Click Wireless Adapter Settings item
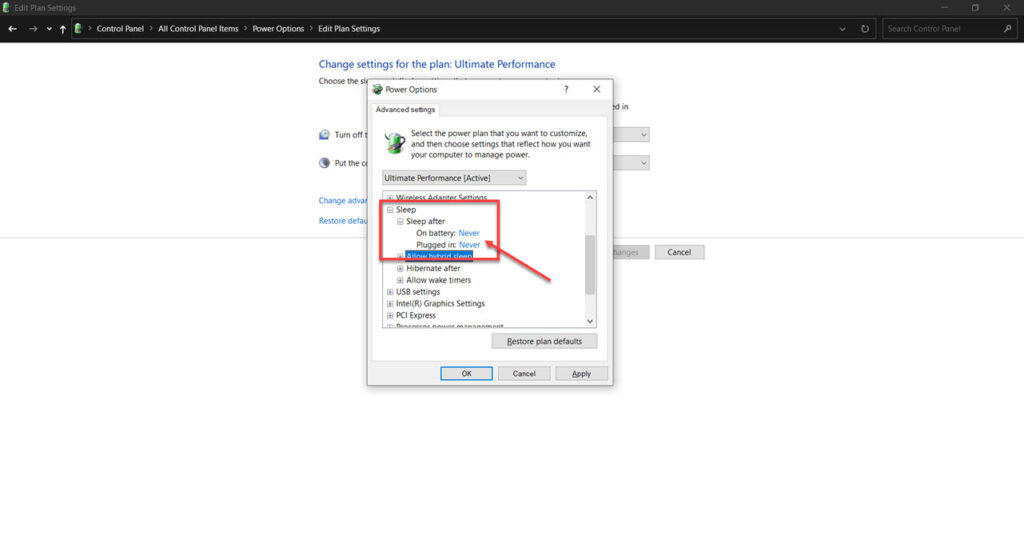1024x556 pixels. (x=441, y=197)
